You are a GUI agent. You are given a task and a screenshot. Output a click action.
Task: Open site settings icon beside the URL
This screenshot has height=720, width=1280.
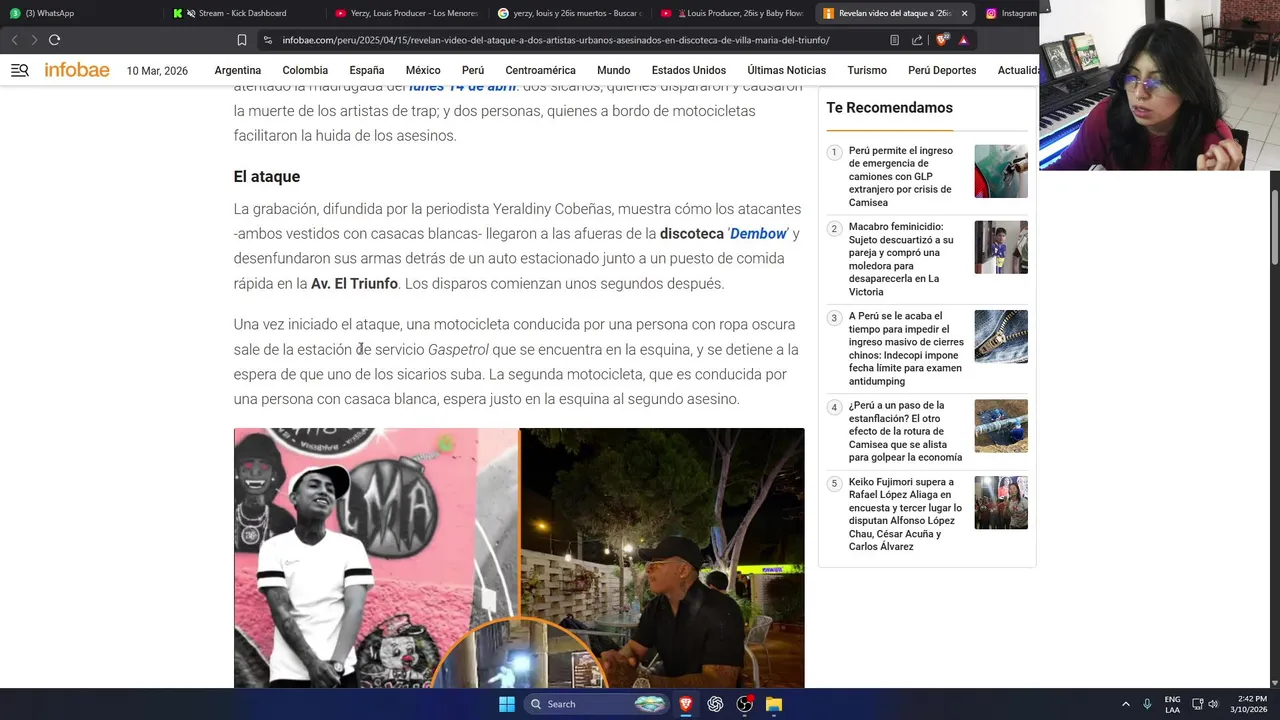267,40
